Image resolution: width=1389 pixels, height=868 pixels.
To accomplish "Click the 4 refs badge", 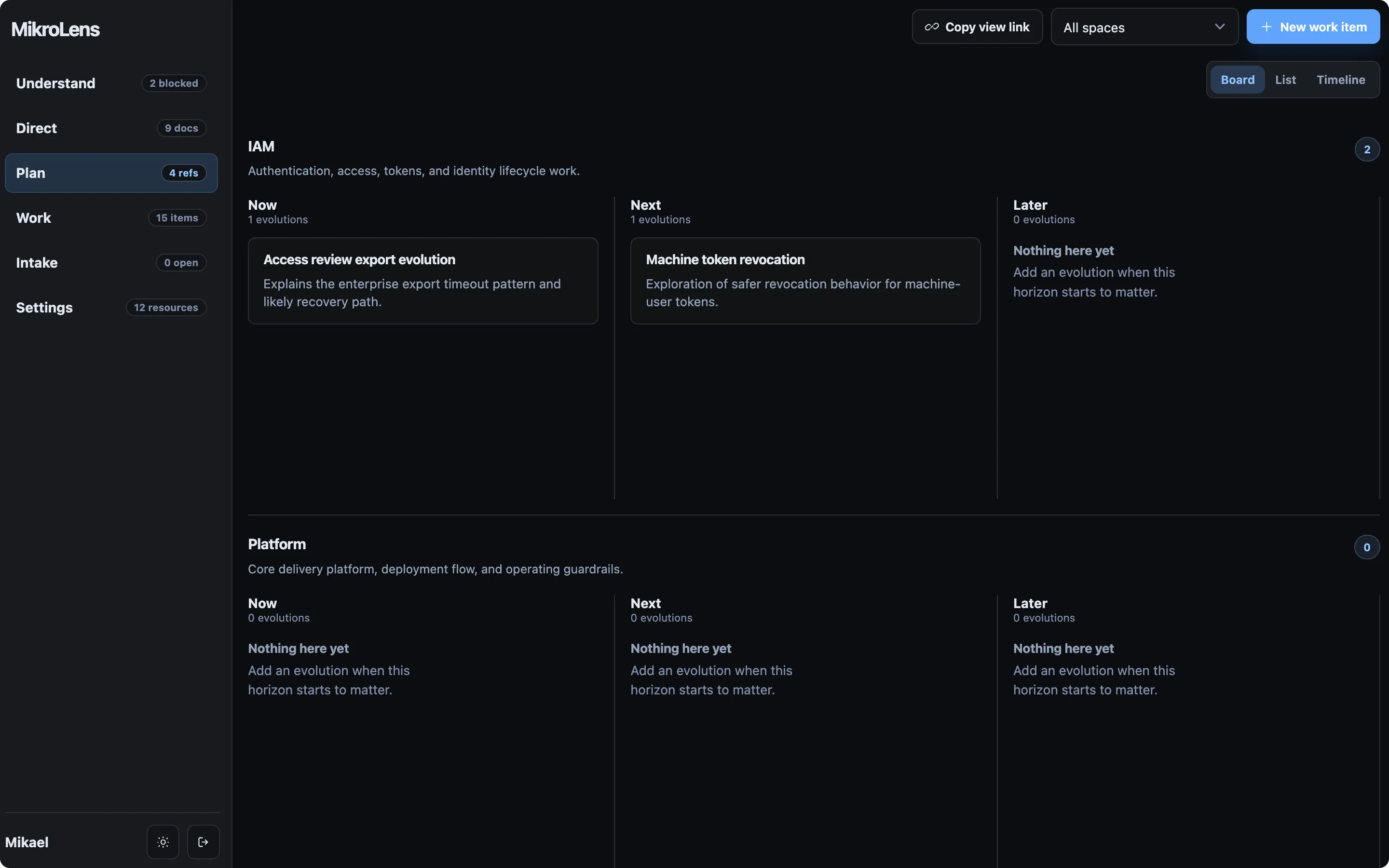I will [184, 173].
